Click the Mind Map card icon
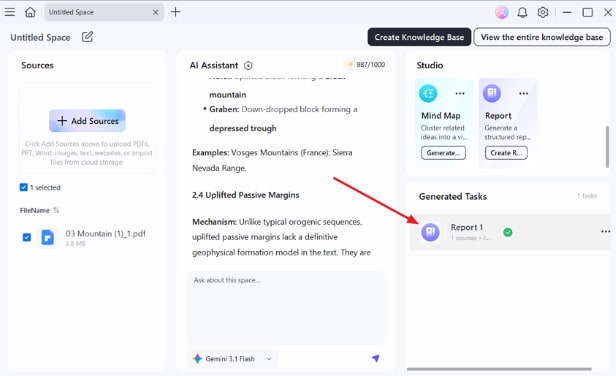 click(x=428, y=94)
